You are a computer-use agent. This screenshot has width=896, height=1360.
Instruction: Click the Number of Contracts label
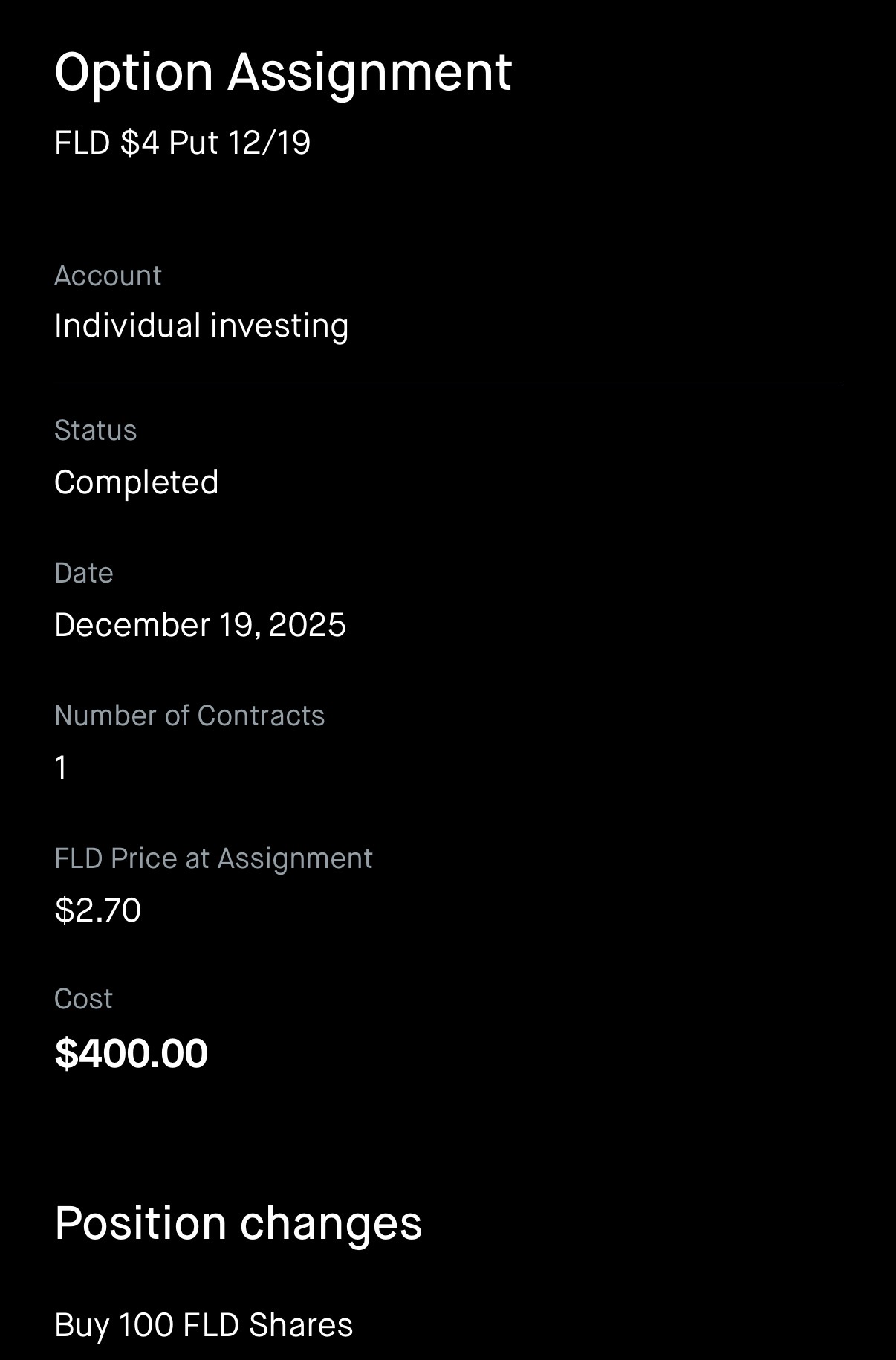point(189,716)
